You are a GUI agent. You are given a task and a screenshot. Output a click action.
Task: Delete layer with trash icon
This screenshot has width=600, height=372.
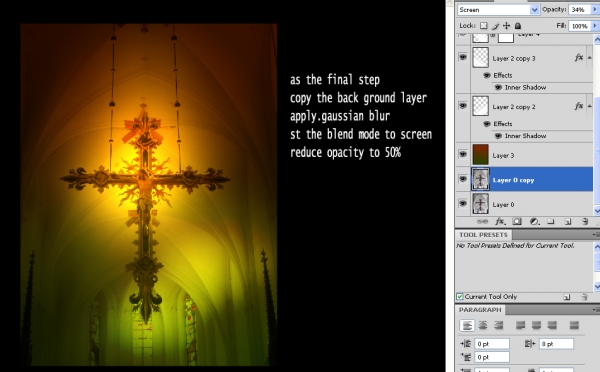[x=585, y=222]
